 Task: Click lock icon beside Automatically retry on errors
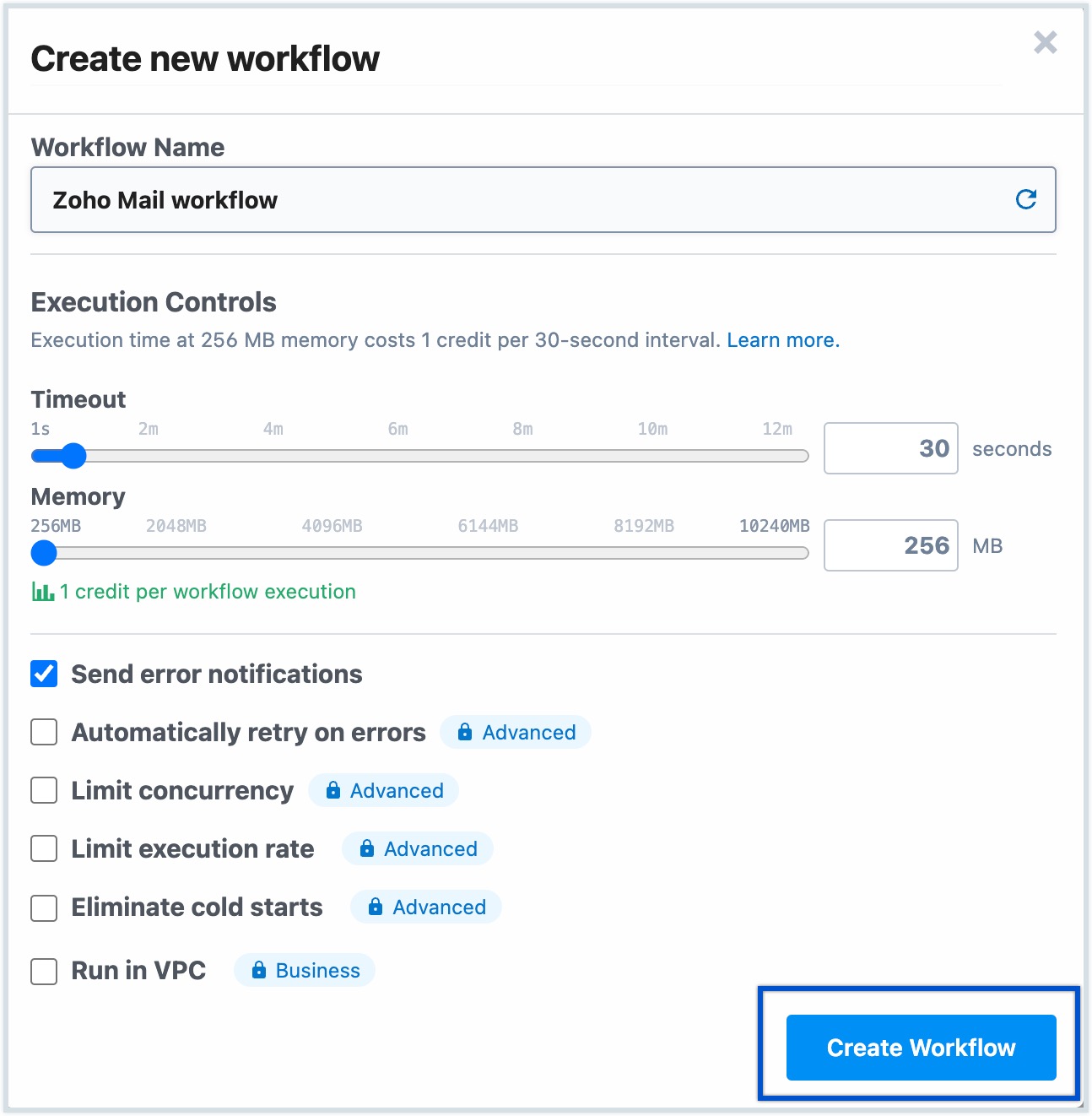[465, 732]
